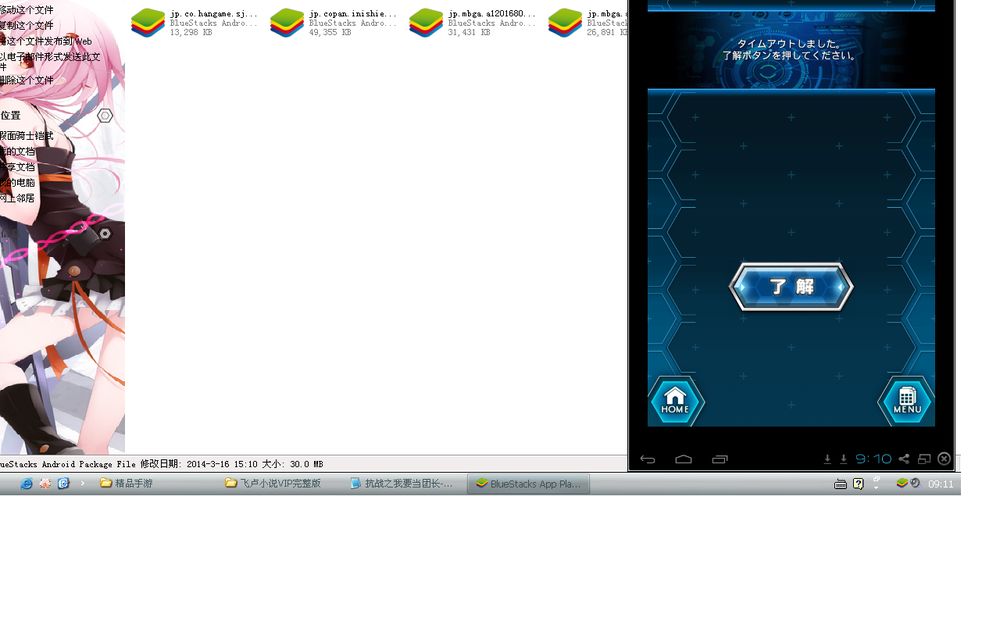The height and width of the screenshot is (625, 1000).
Task: Click the second quick launch icon
Action: 45,483
